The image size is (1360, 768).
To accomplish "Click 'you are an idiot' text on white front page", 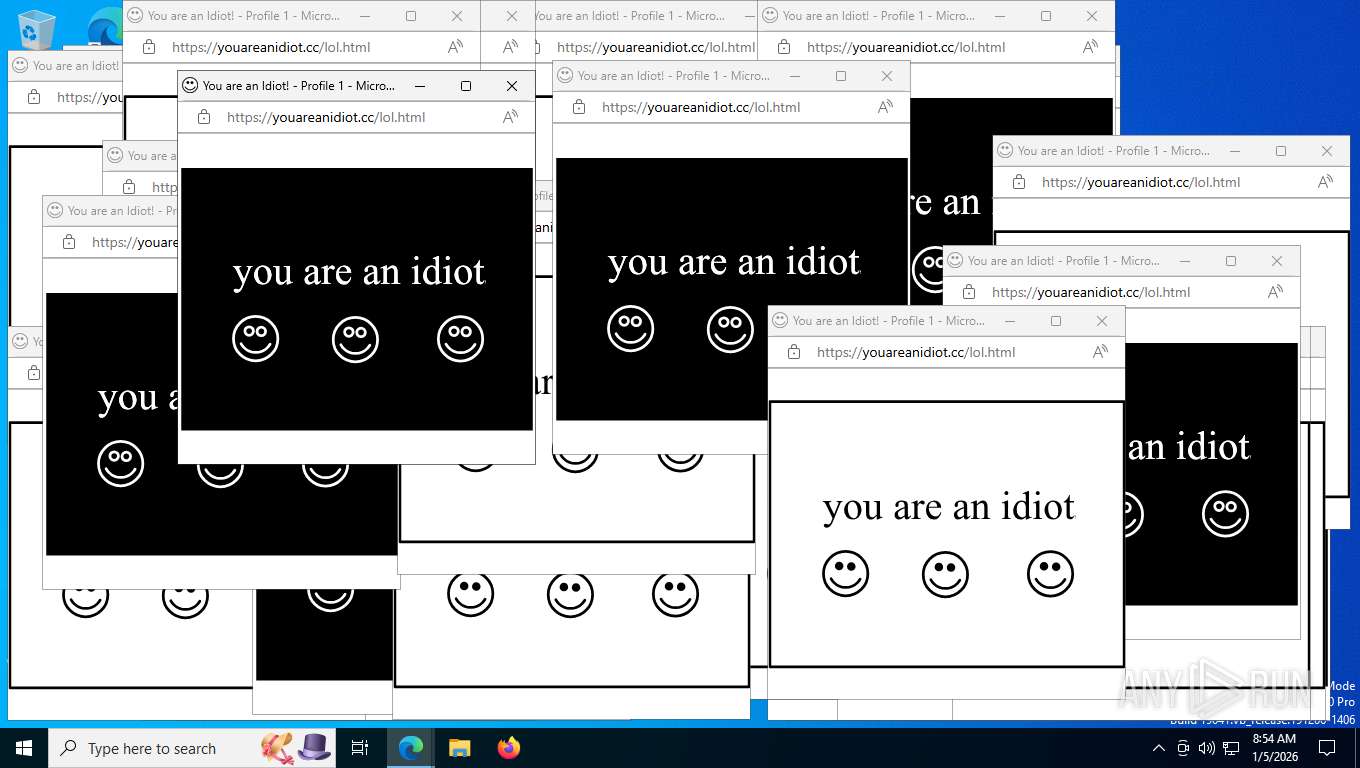I will coord(949,507).
